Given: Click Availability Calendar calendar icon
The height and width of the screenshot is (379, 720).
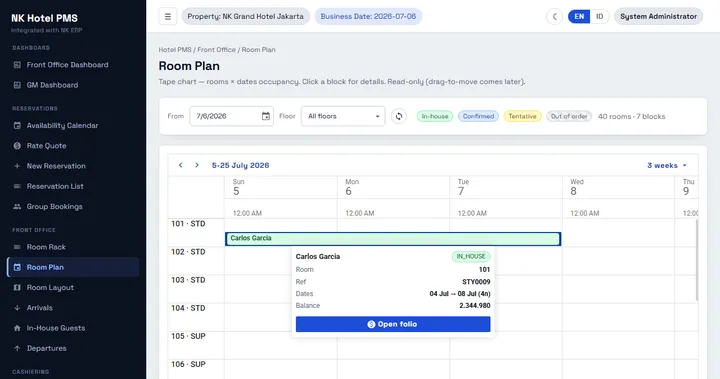Looking at the screenshot, I should pyautogui.click(x=17, y=125).
